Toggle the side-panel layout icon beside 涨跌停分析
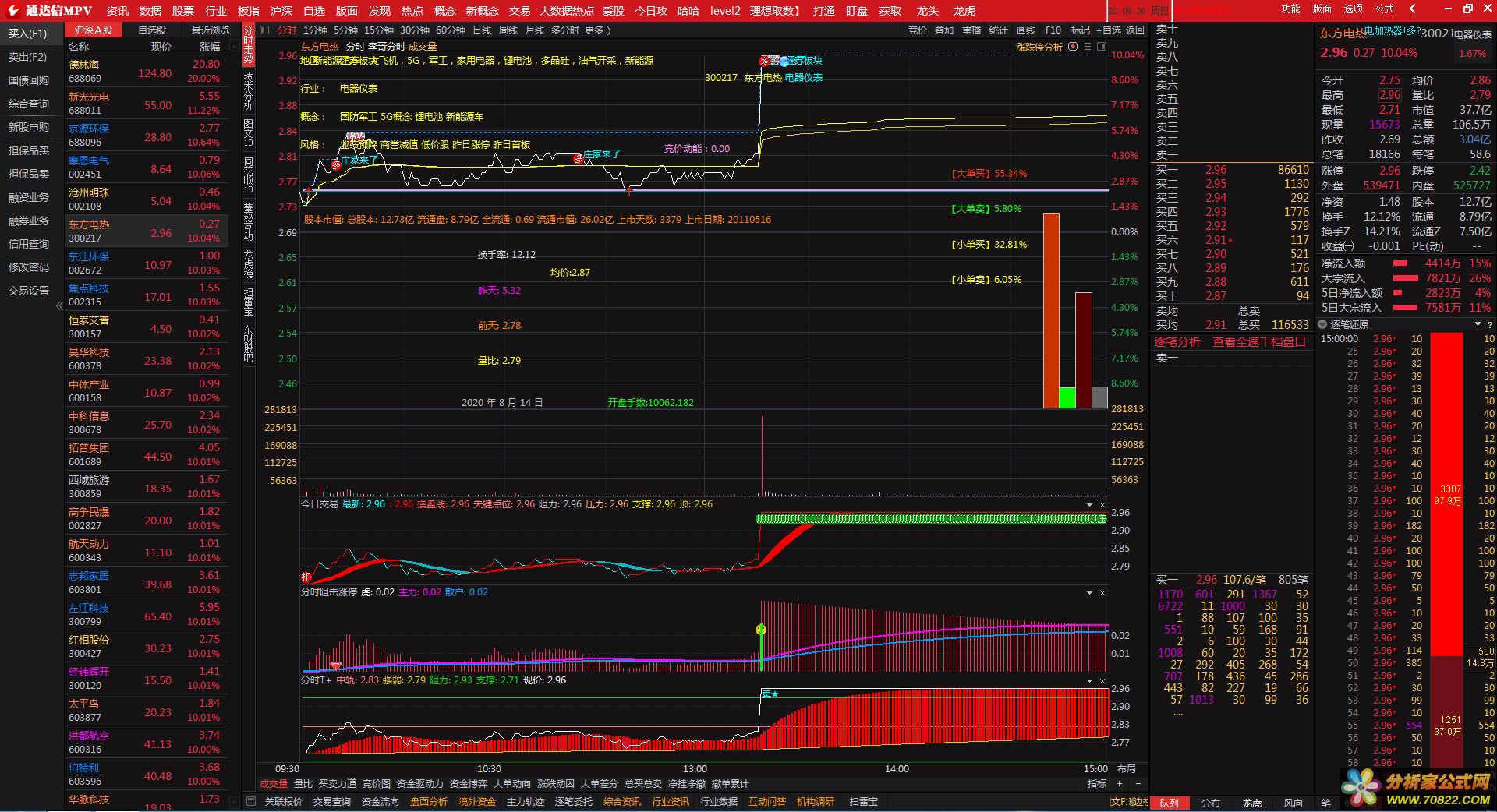The height and width of the screenshot is (812, 1497). (x=1102, y=47)
